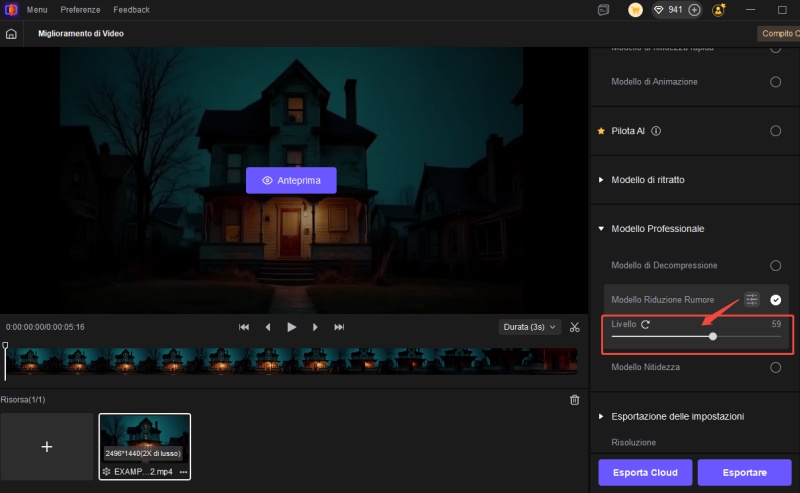Reset the Livello value icon
Viewport: 800px width, 493px height.
pyautogui.click(x=645, y=324)
